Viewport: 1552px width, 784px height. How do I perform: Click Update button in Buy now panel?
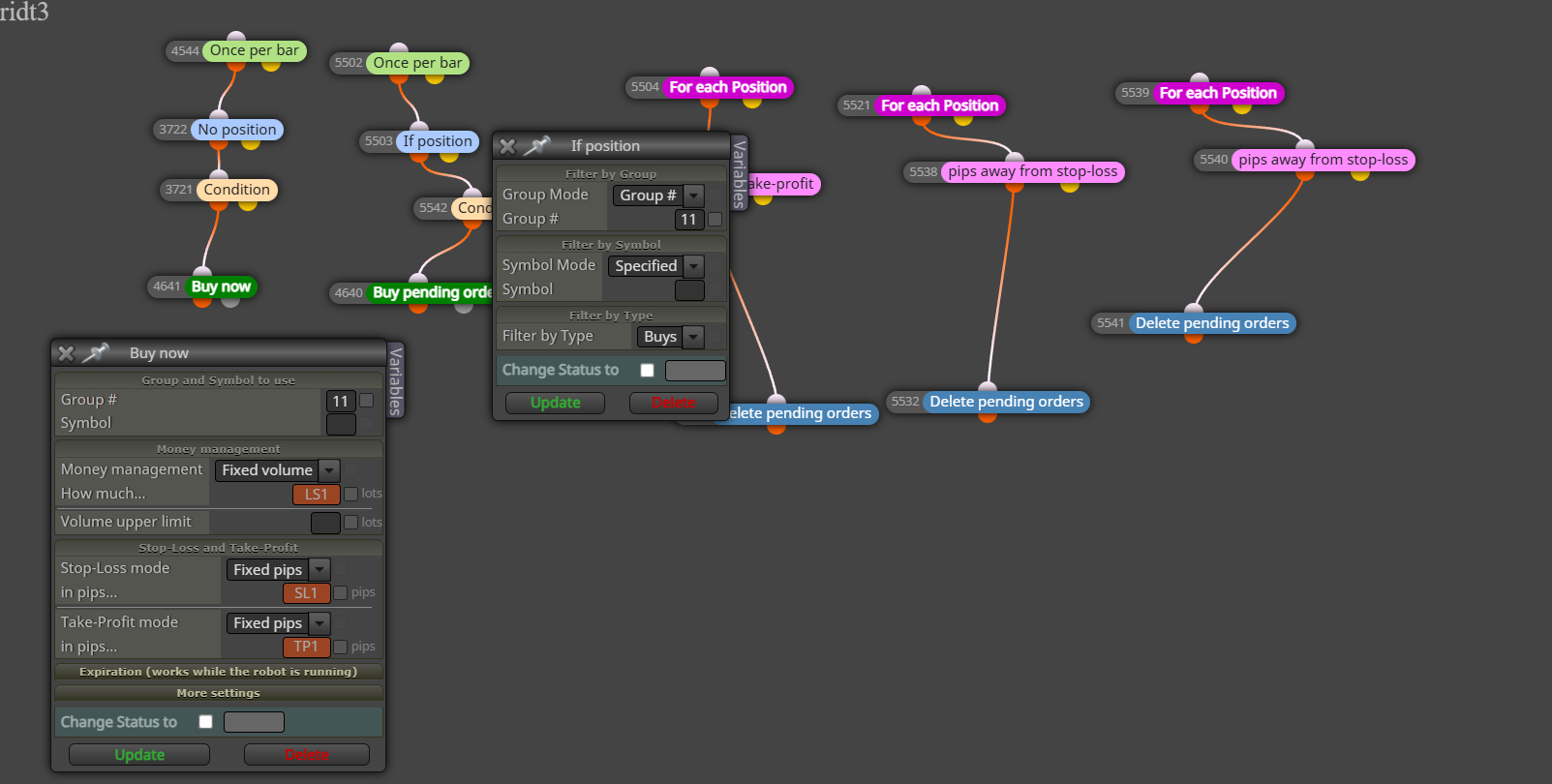click(x=139, y=755)
